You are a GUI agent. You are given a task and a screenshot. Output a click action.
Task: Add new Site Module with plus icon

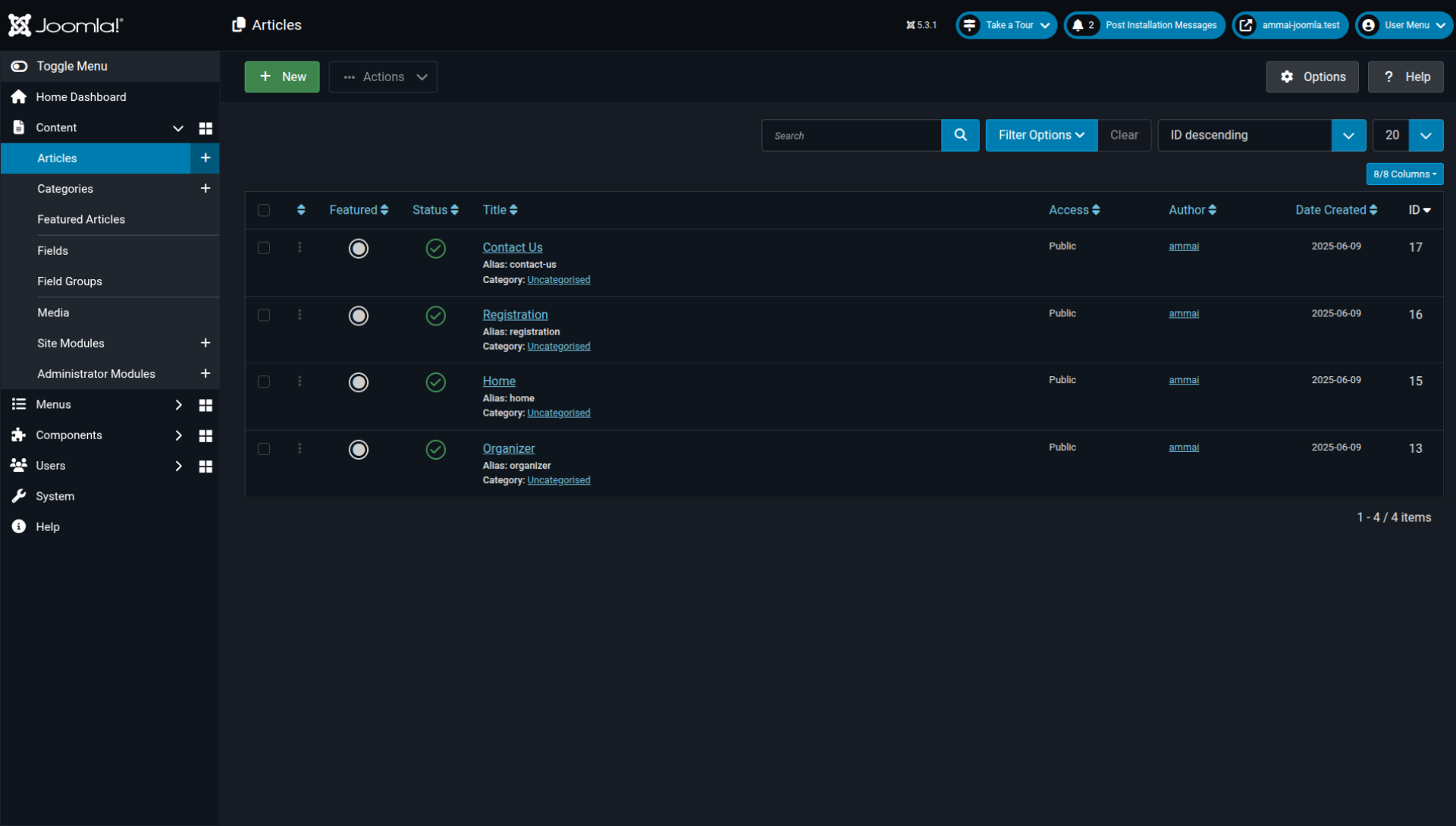pyautogui.click(x=205, y=343)
